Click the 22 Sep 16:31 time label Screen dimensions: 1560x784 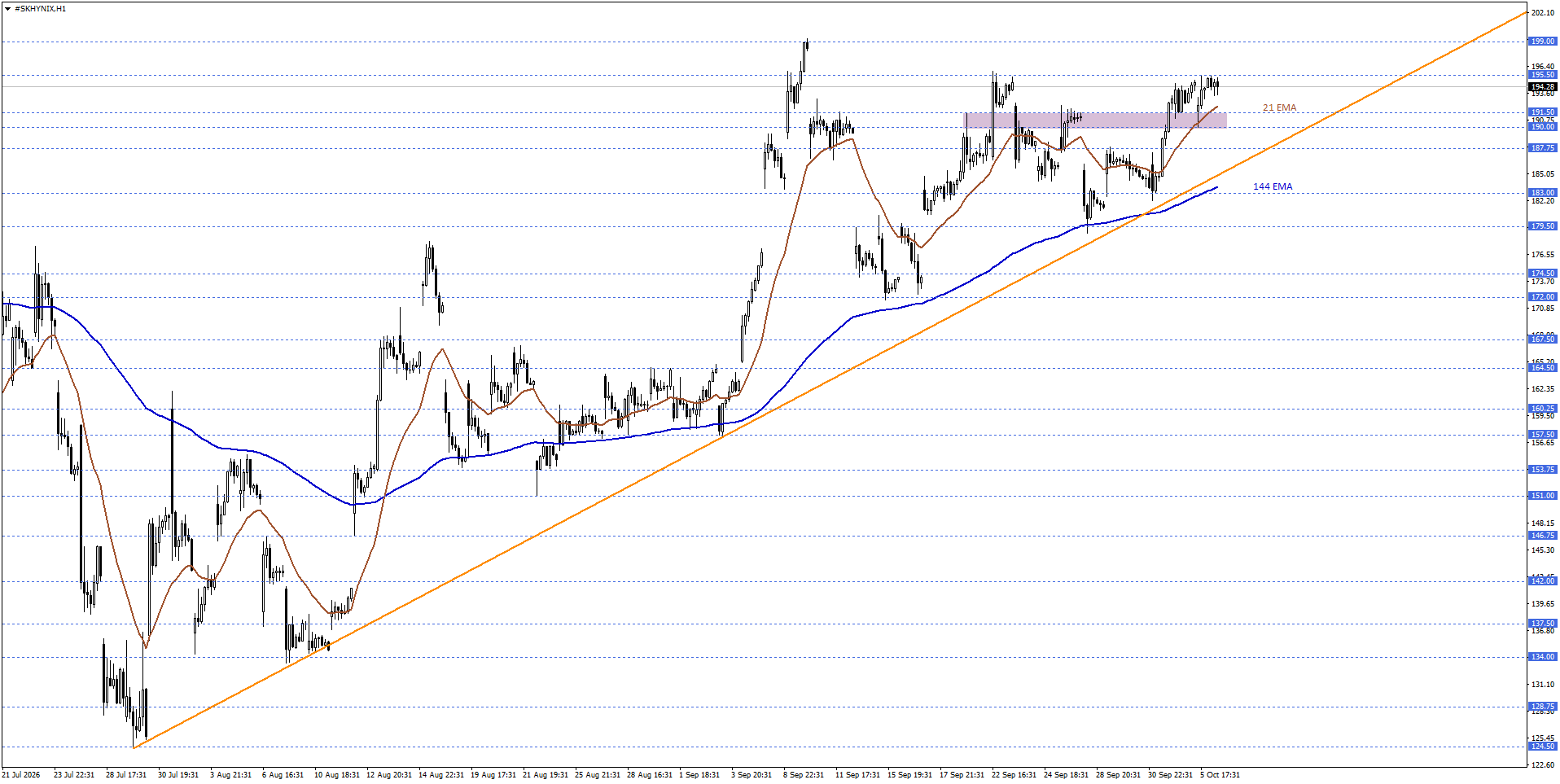(1014, 775)
